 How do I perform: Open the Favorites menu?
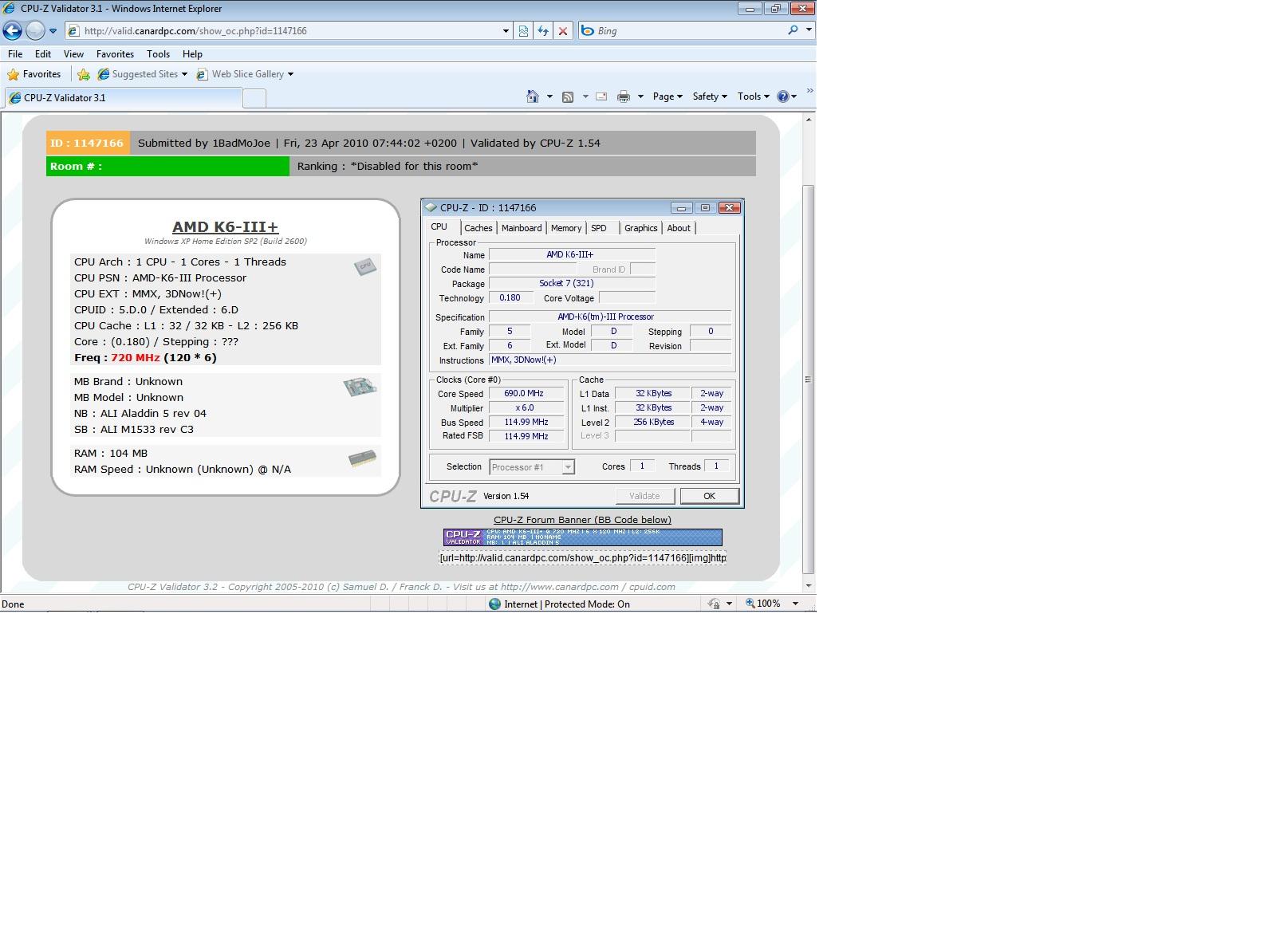pyautogui.click(x=115, y=54)
